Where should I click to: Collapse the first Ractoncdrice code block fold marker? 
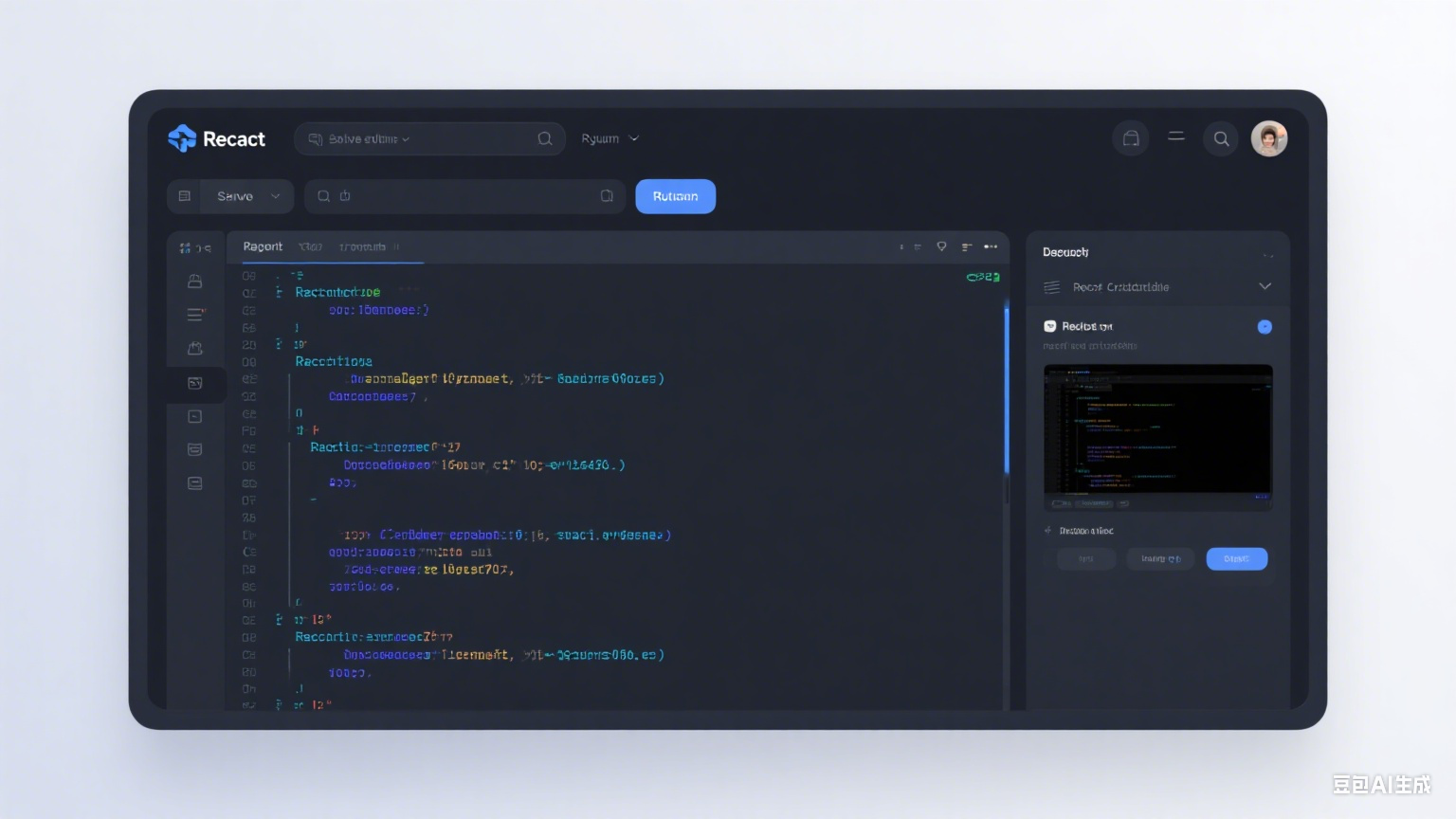(279, 292)
